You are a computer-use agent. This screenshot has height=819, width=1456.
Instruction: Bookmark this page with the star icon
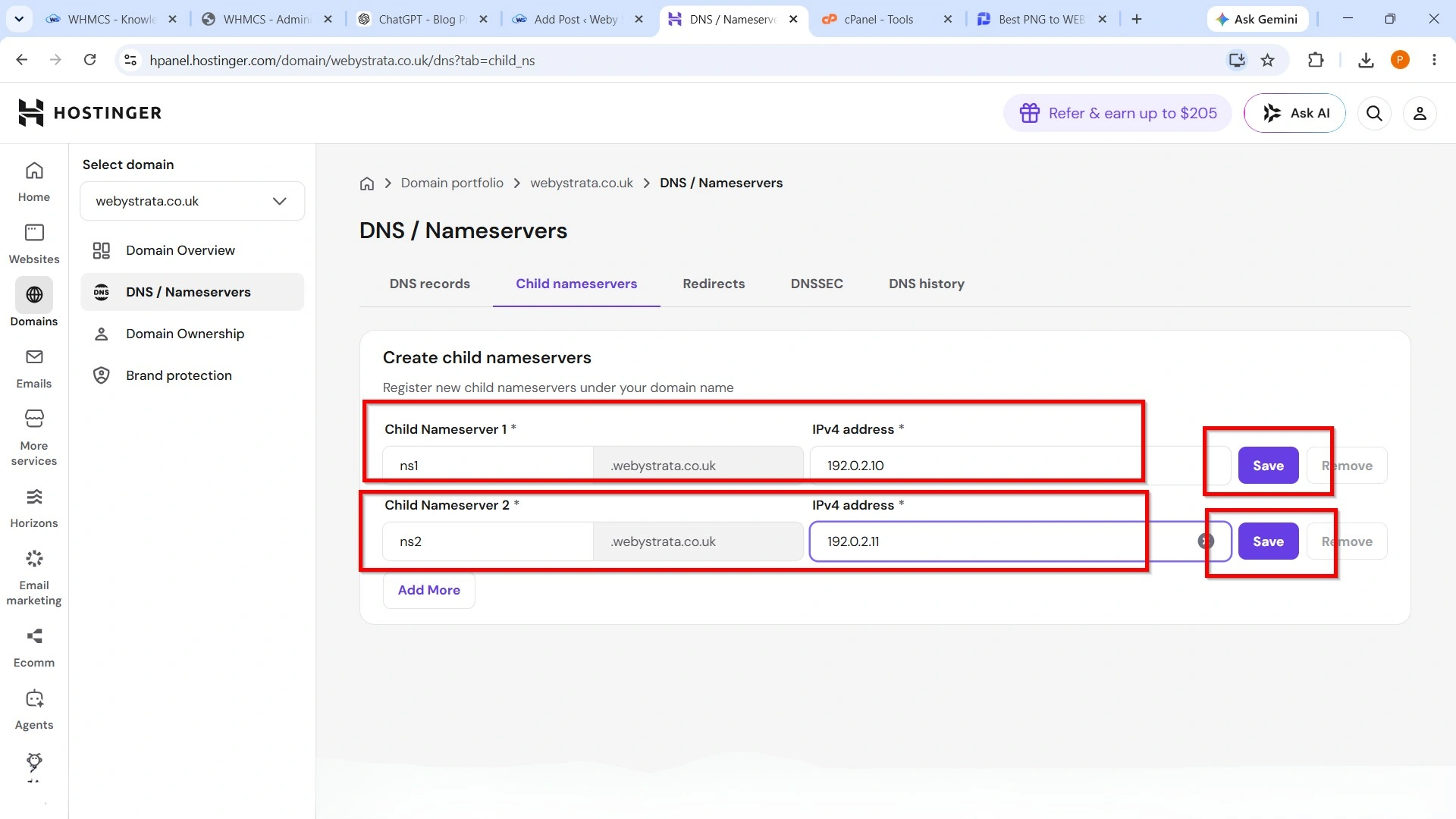point(1267,60)
